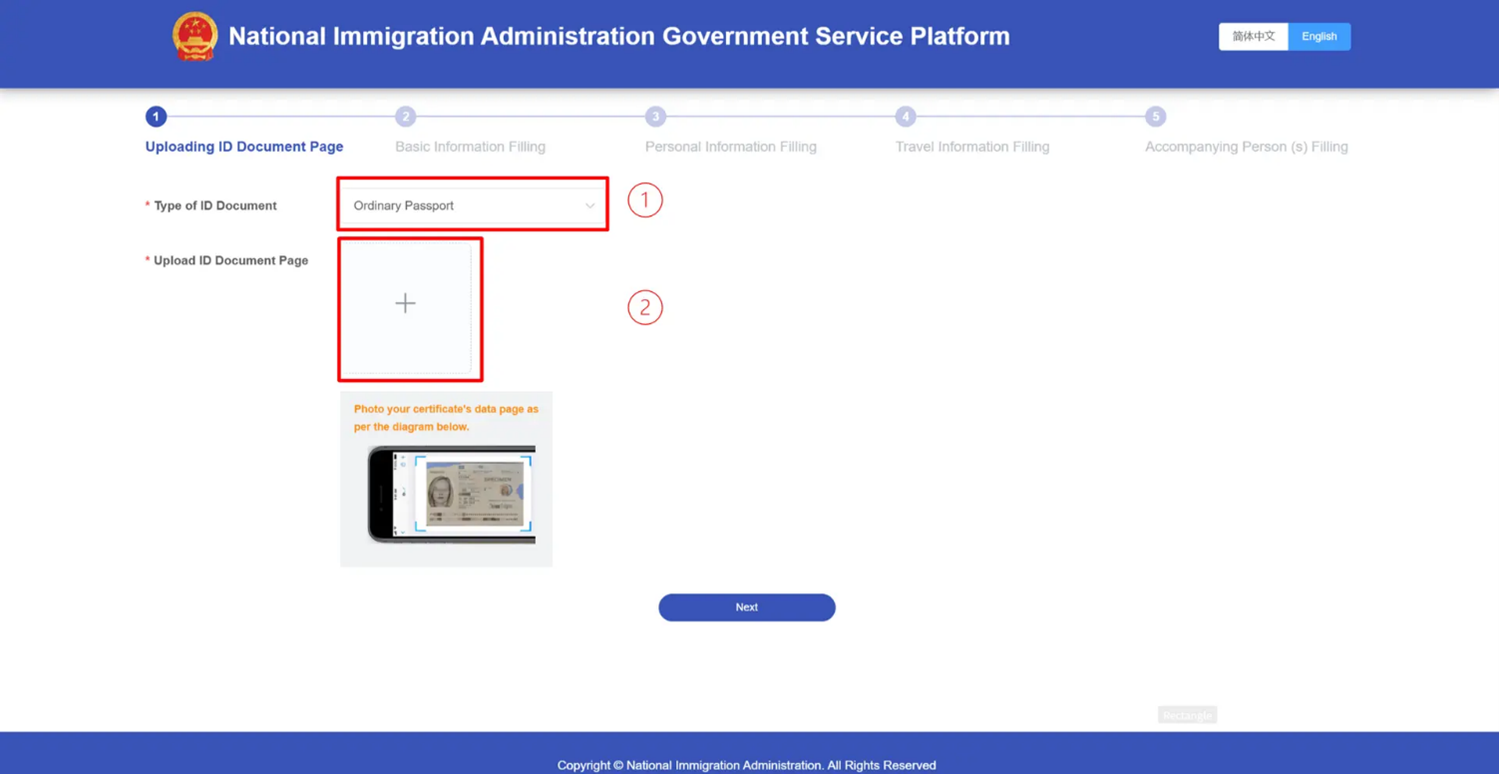The image size is (1499, 774).
Task: Switch language to 简体中文
Action: point(1253,37)
